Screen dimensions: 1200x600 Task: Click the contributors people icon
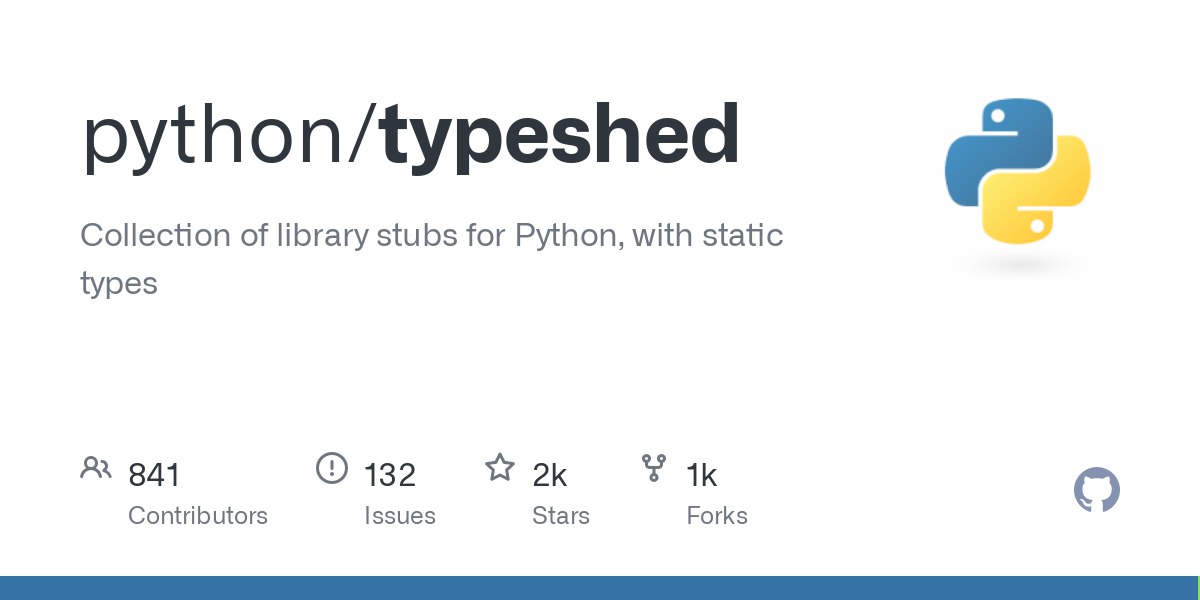96,467
